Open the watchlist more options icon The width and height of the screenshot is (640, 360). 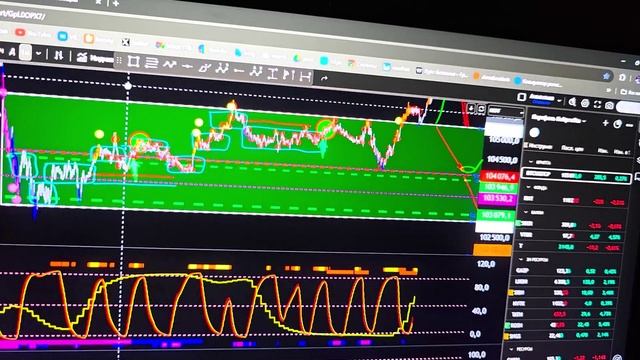click(x=629, y=125)
